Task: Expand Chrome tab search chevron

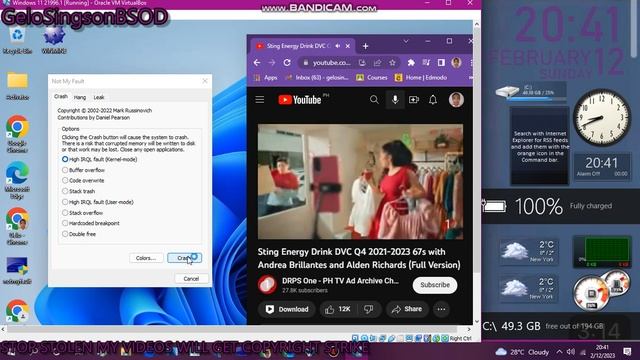Action: (x=406, y=41)
